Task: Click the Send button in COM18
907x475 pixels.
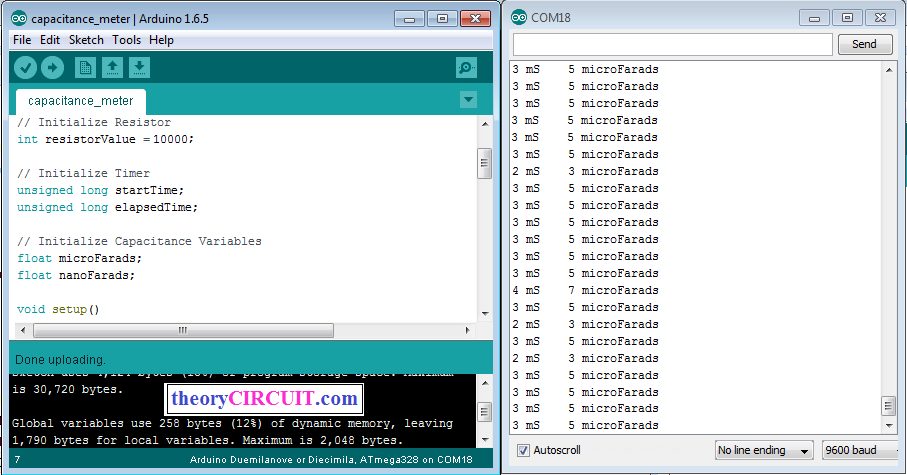Action: 865,45
